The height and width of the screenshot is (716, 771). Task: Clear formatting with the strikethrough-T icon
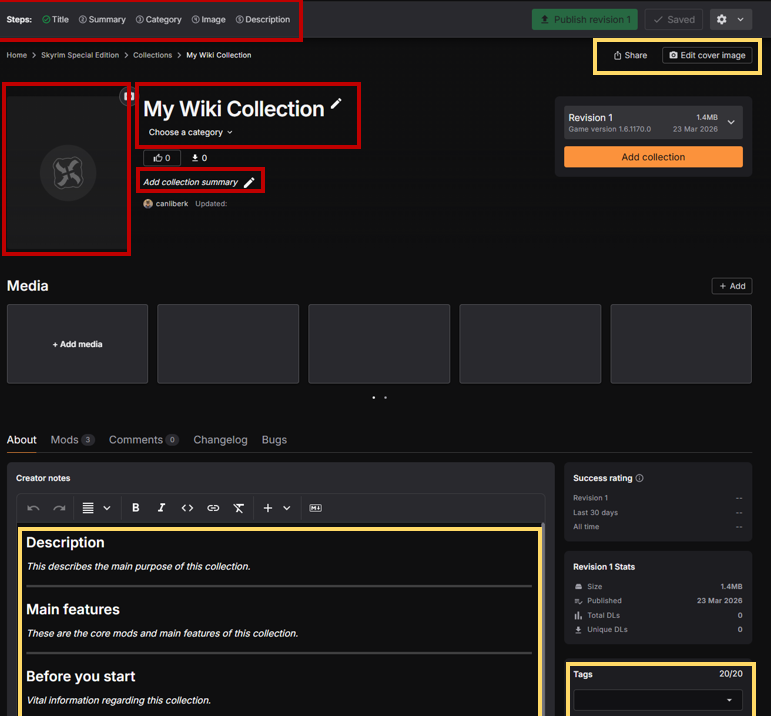[x=239, y=508]
